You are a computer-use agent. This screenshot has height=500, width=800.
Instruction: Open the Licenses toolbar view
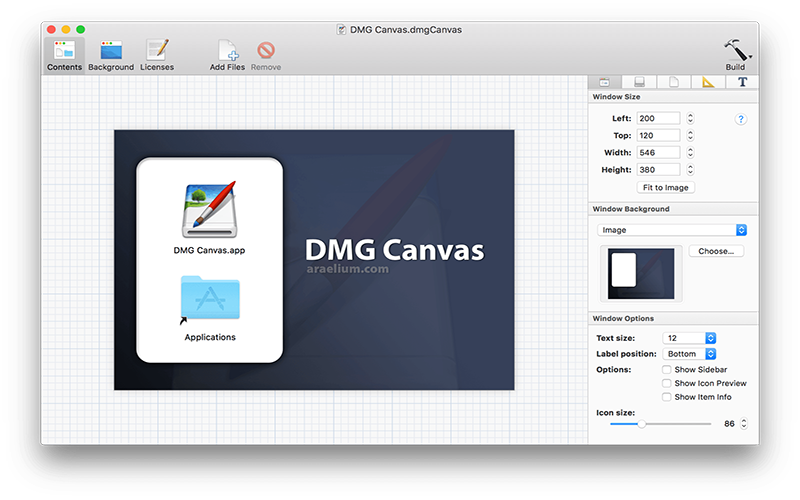tap(157, 56)
